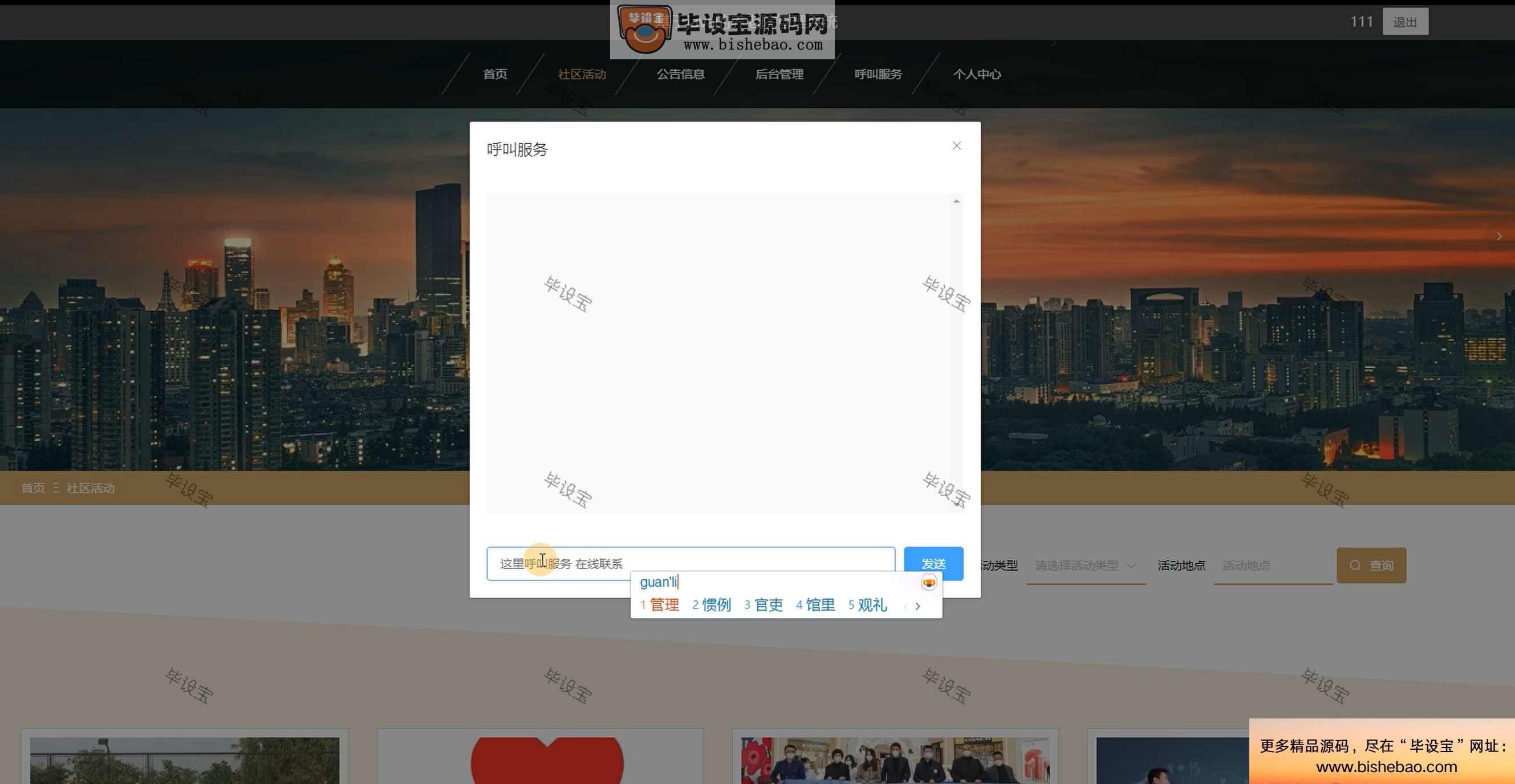
Task: Open 呼叫服务 navigation menu
Action: click(x=878, y=74)
